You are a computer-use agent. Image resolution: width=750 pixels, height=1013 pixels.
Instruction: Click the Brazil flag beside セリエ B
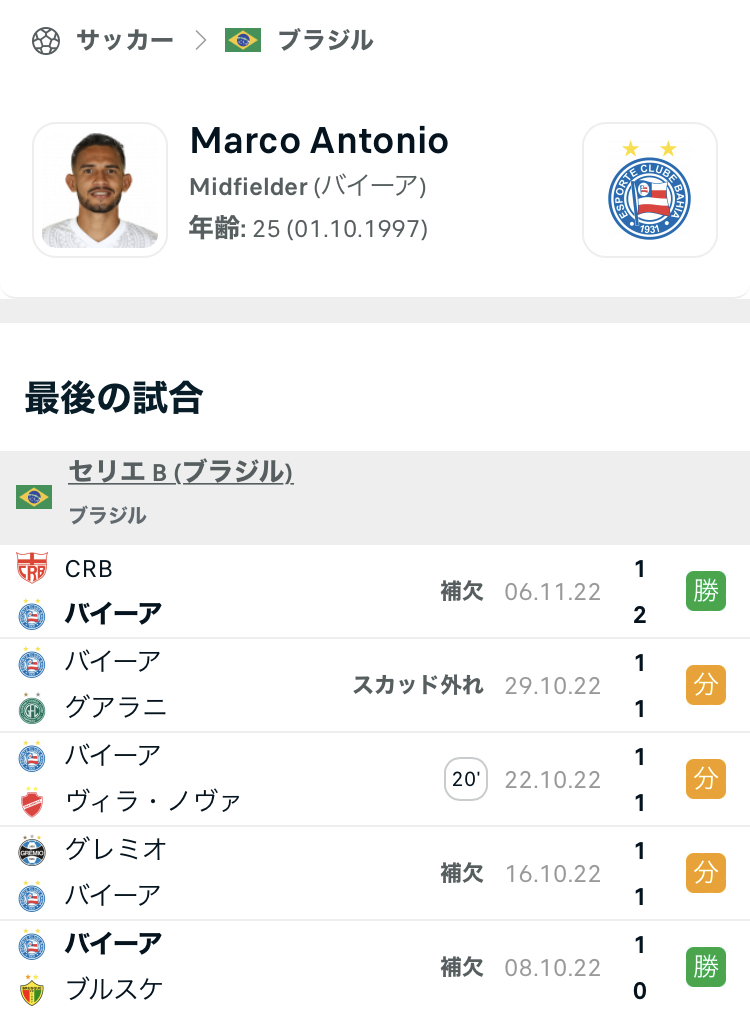pyautogui.click(x=34, y=496)
